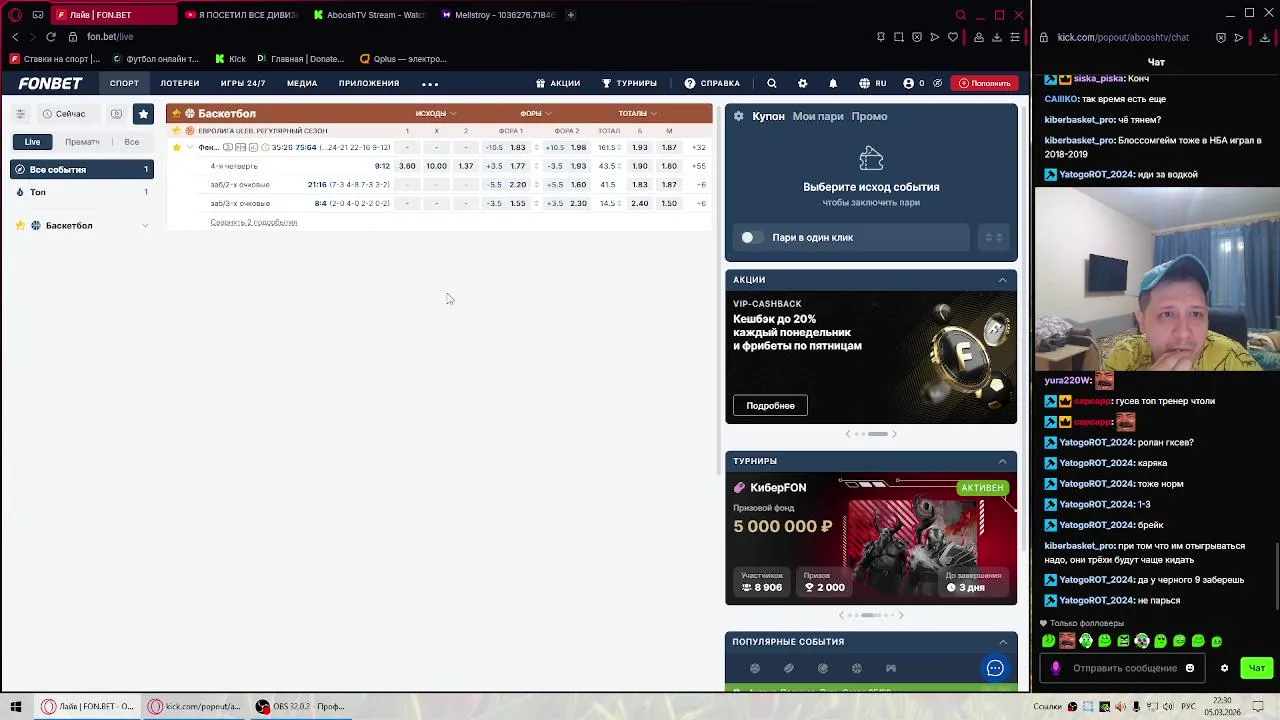The height and width of the screenshot is (720, 1280).
Task: Open the Исходы column dropdown
Action: pyautogui.click(x=436, y=114)
